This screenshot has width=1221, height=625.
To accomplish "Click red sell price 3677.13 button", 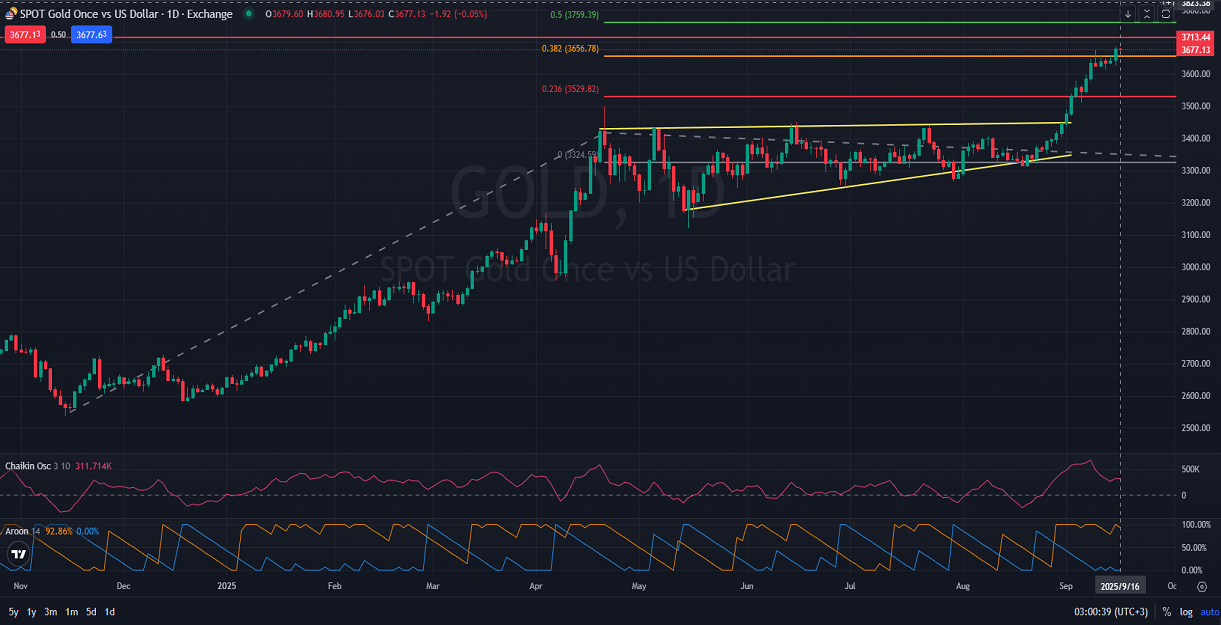I will 24,34.
